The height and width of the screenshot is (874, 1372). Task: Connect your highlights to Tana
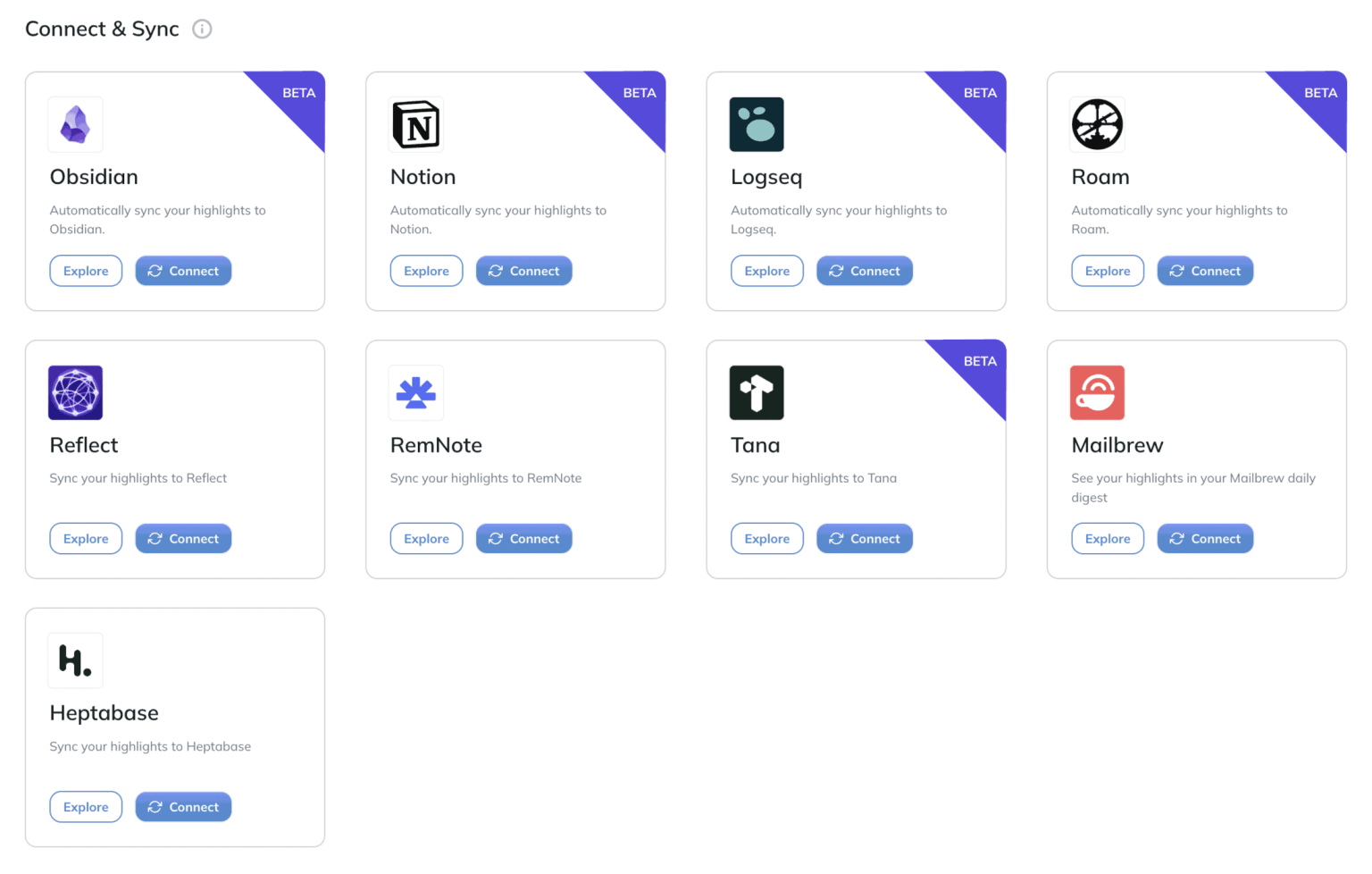click(x=864, y=538)
